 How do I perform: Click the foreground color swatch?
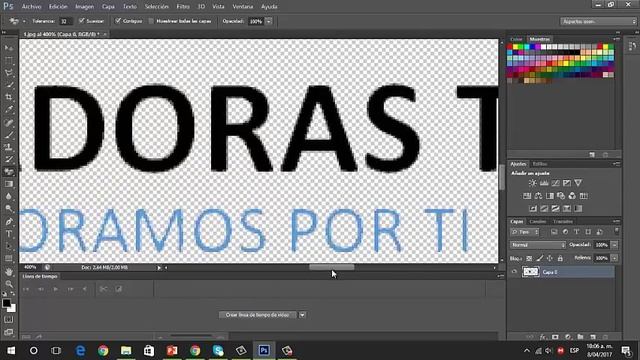click(x=6, y=303)
